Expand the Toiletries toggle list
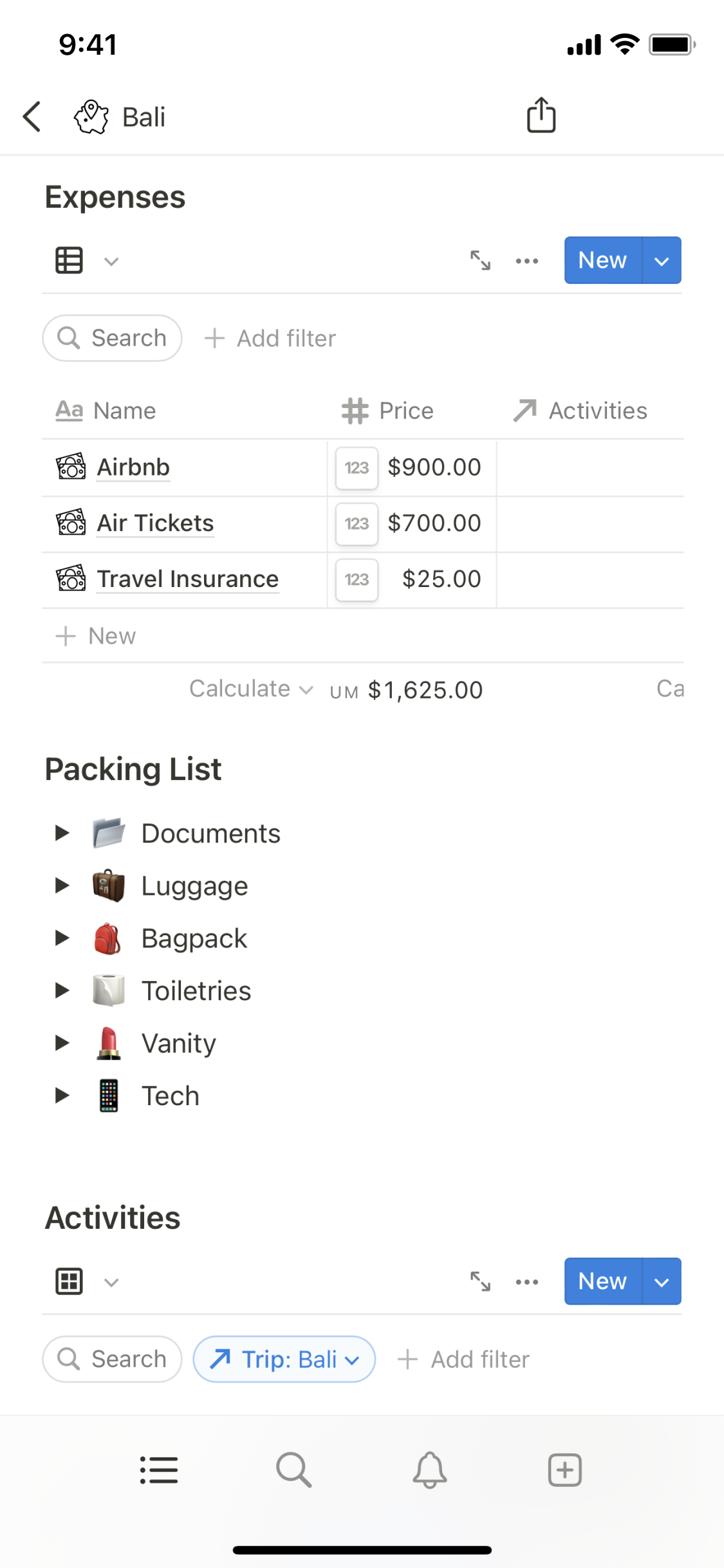Image resolution: width=724 pixels, height=1568 pixels. (62, 991)
